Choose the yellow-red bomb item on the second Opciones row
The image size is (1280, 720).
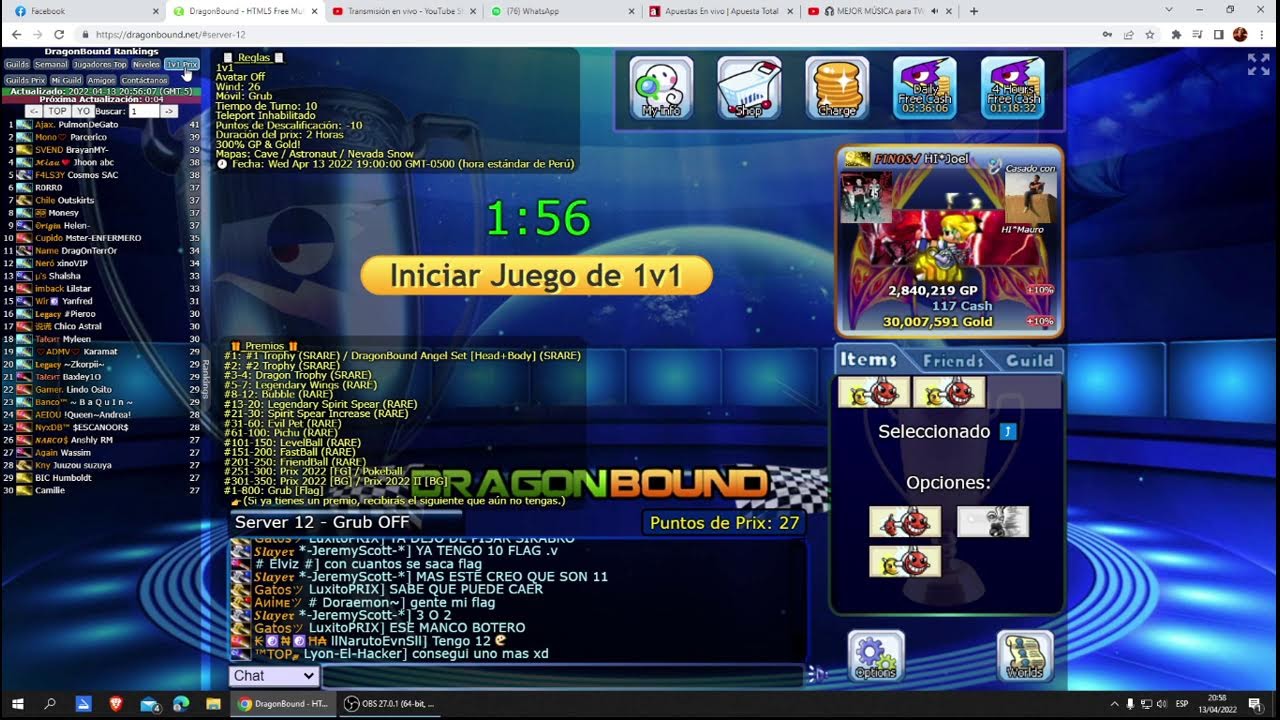point(905,561)
